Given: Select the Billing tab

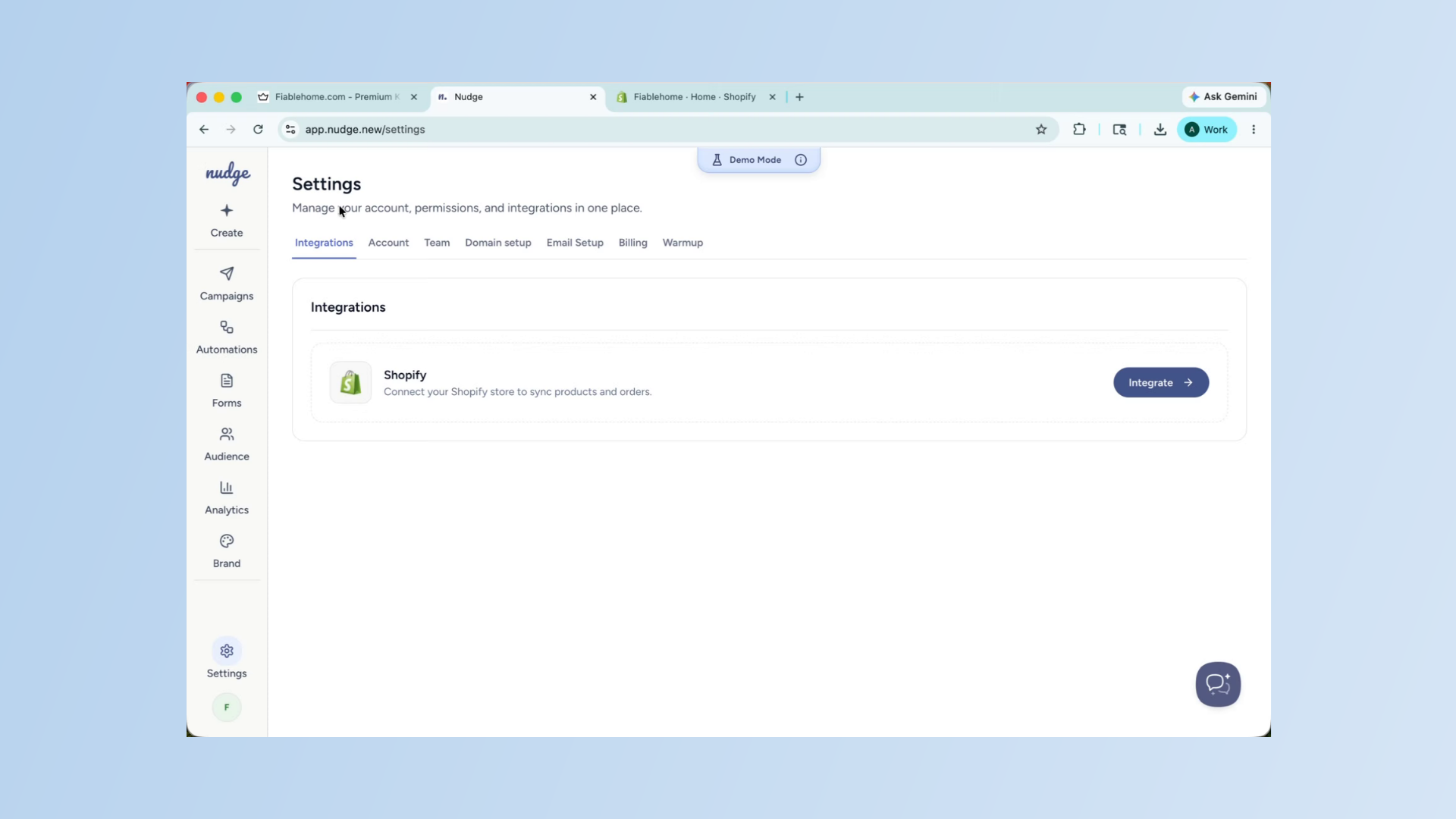Looking at the screenshot, I should point(633,243).
